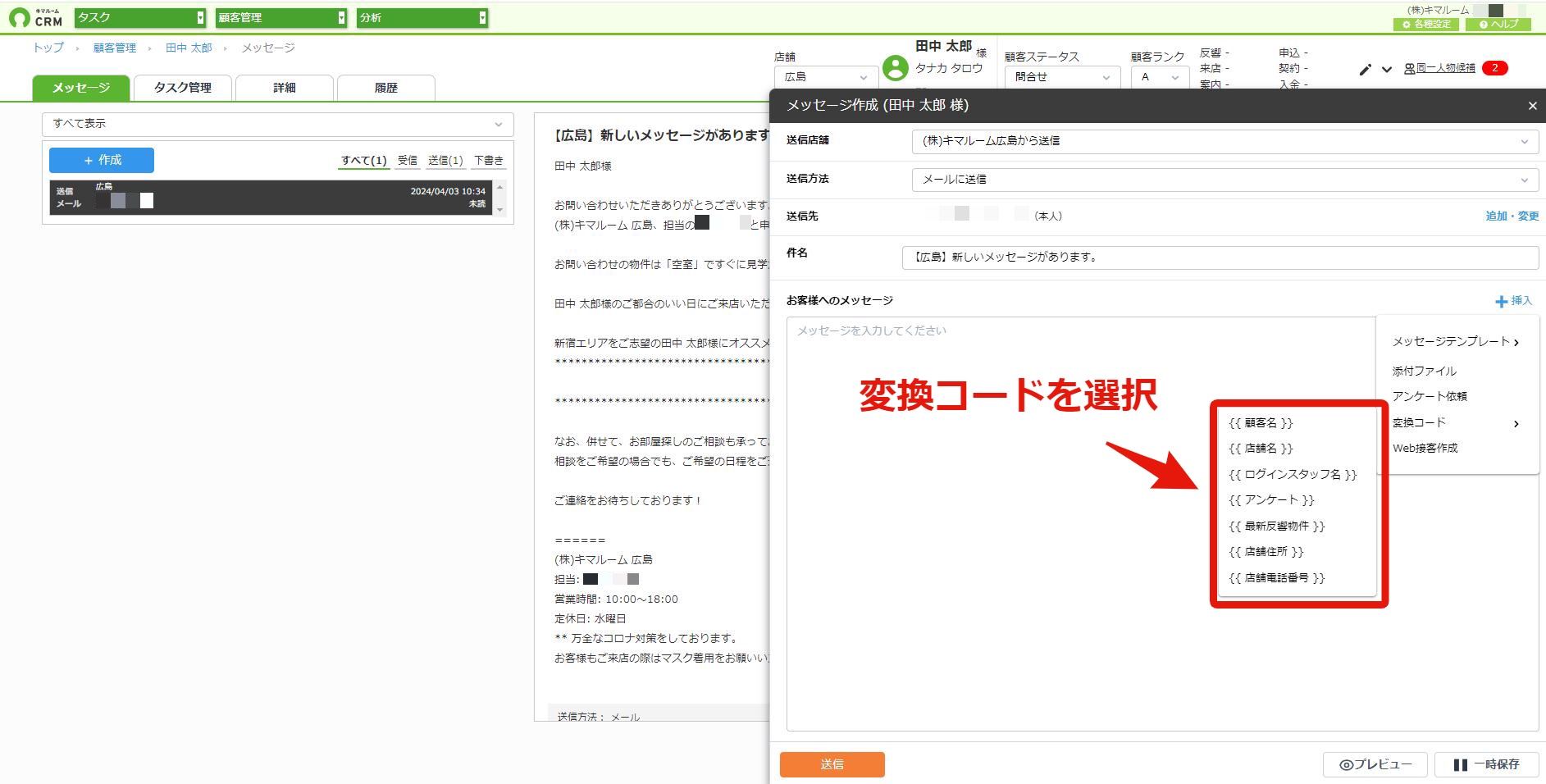Select {{ 顧客名 }} conversion code

[x=1261, y=423]
